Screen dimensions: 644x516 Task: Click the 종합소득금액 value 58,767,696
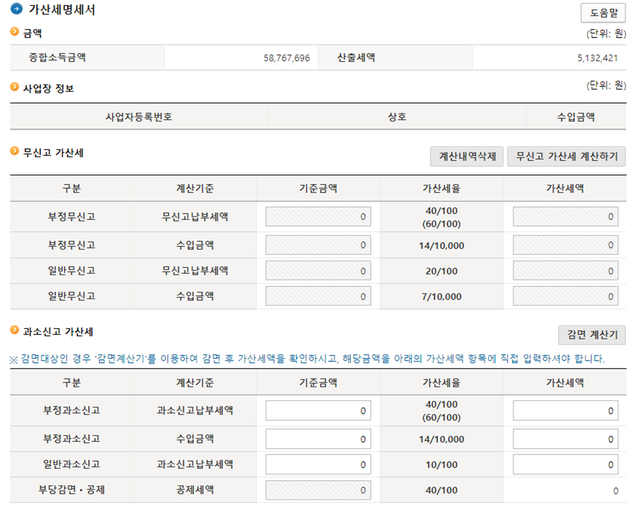(x=282, y=59)
